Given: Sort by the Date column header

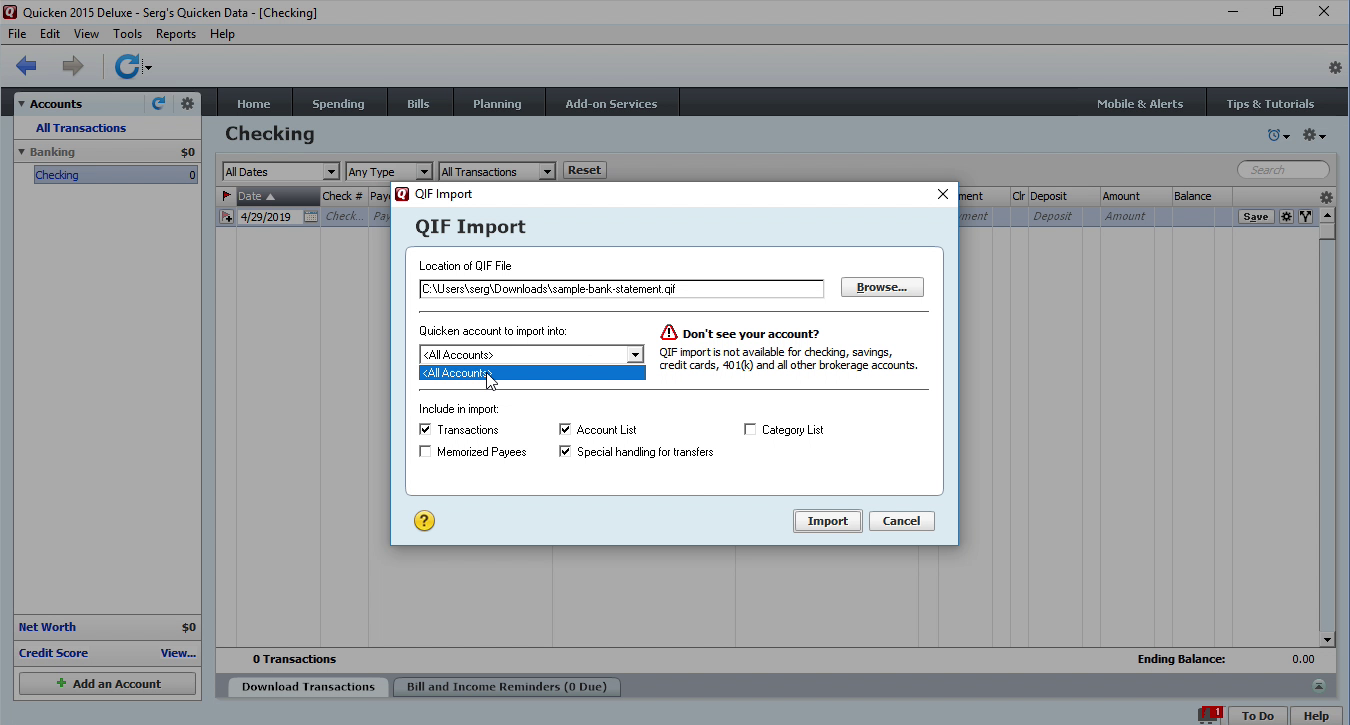Looking at the screenshot, I should pyautogui.click(x=277, y=196).
